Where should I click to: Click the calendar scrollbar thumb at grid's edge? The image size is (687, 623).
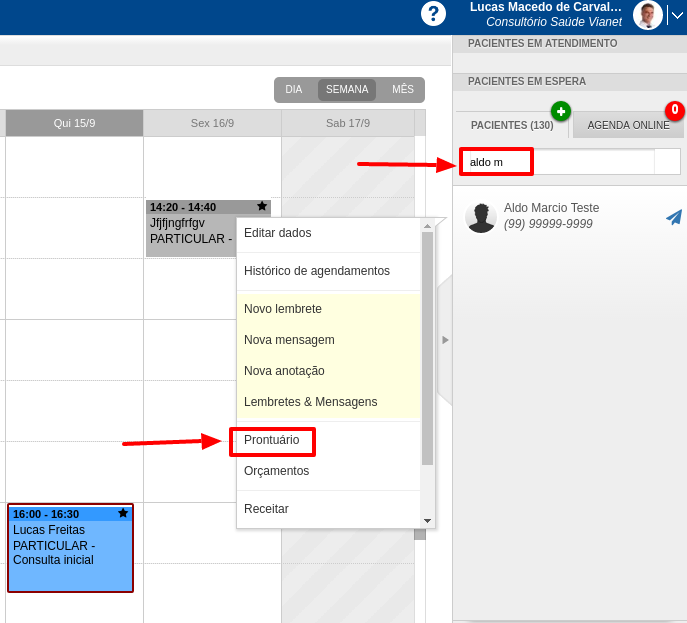click(420, 535)
